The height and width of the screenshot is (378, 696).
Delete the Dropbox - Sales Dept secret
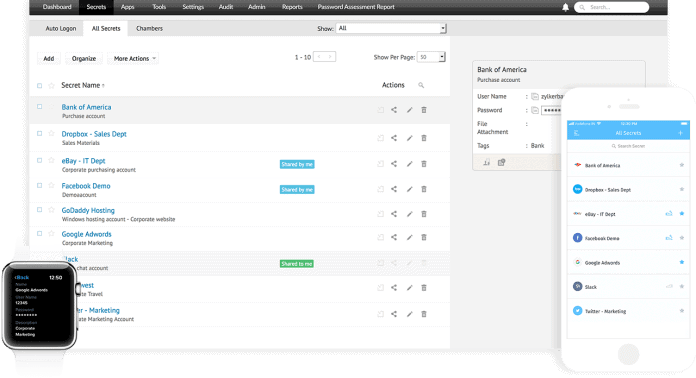coord(424,138)
